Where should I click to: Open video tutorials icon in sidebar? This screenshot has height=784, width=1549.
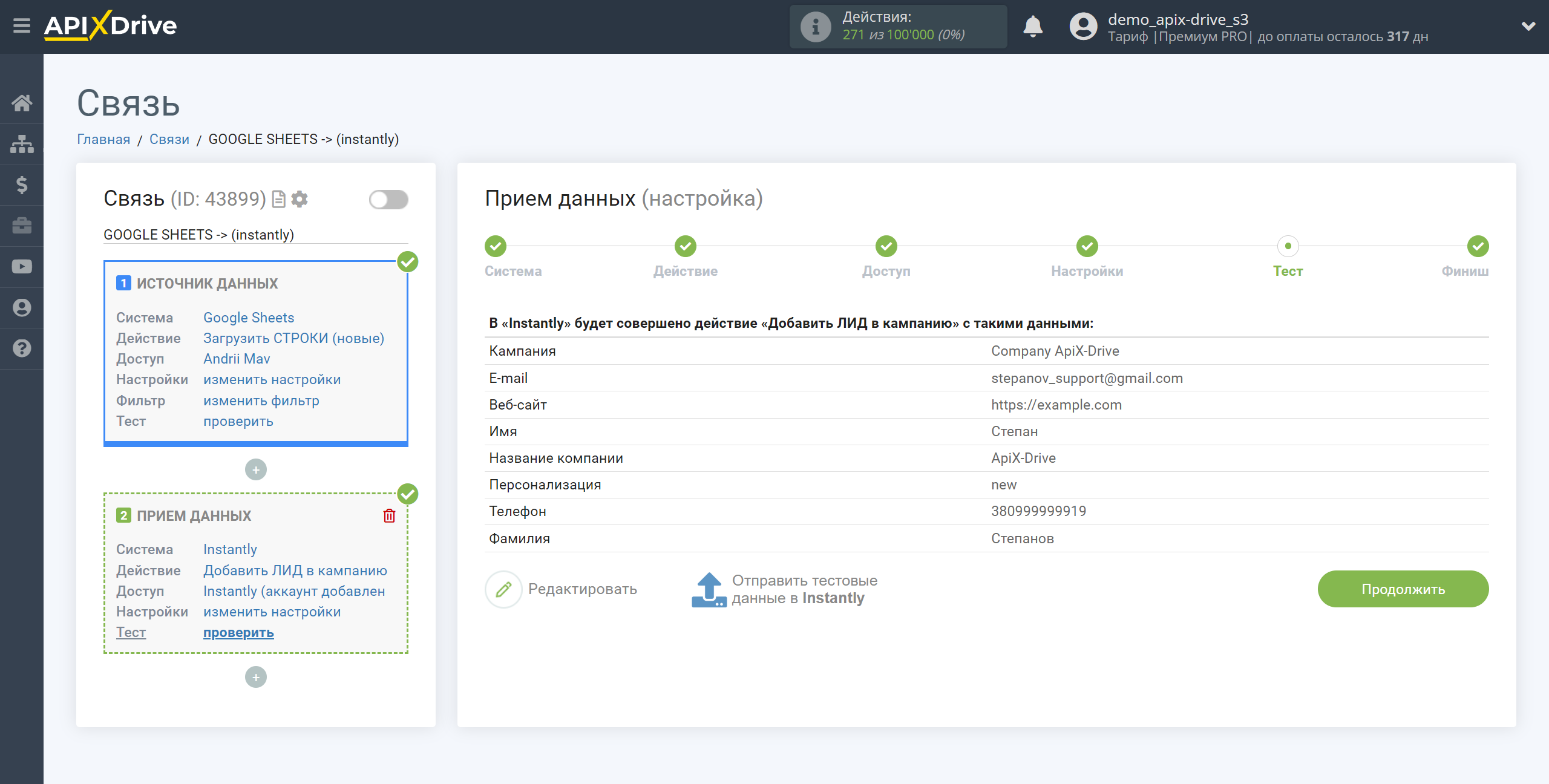(22, 267)
